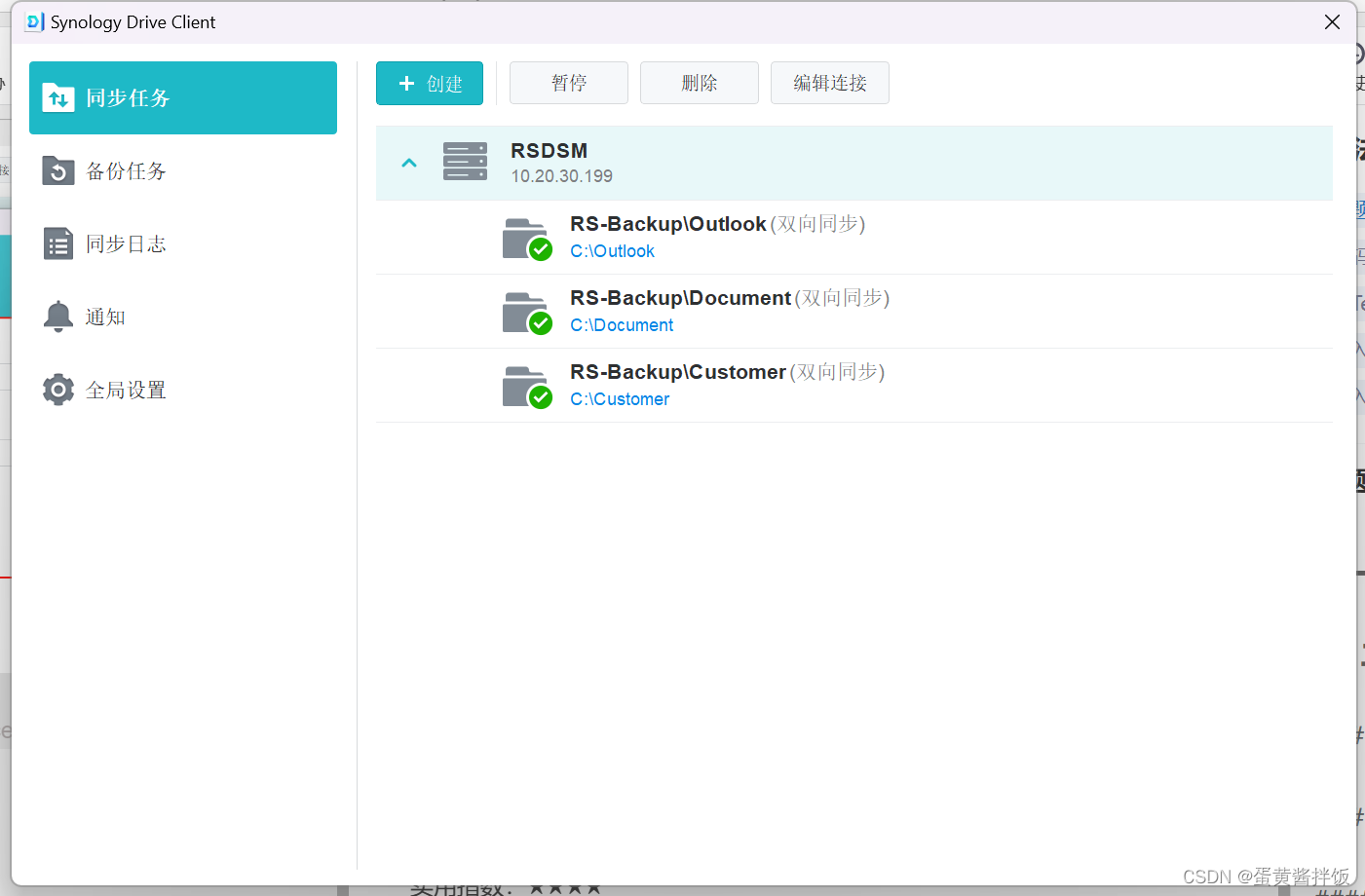Click the backup folder icon in the sidebar
Screen dimensions: 1365x896
pos(58,171)
